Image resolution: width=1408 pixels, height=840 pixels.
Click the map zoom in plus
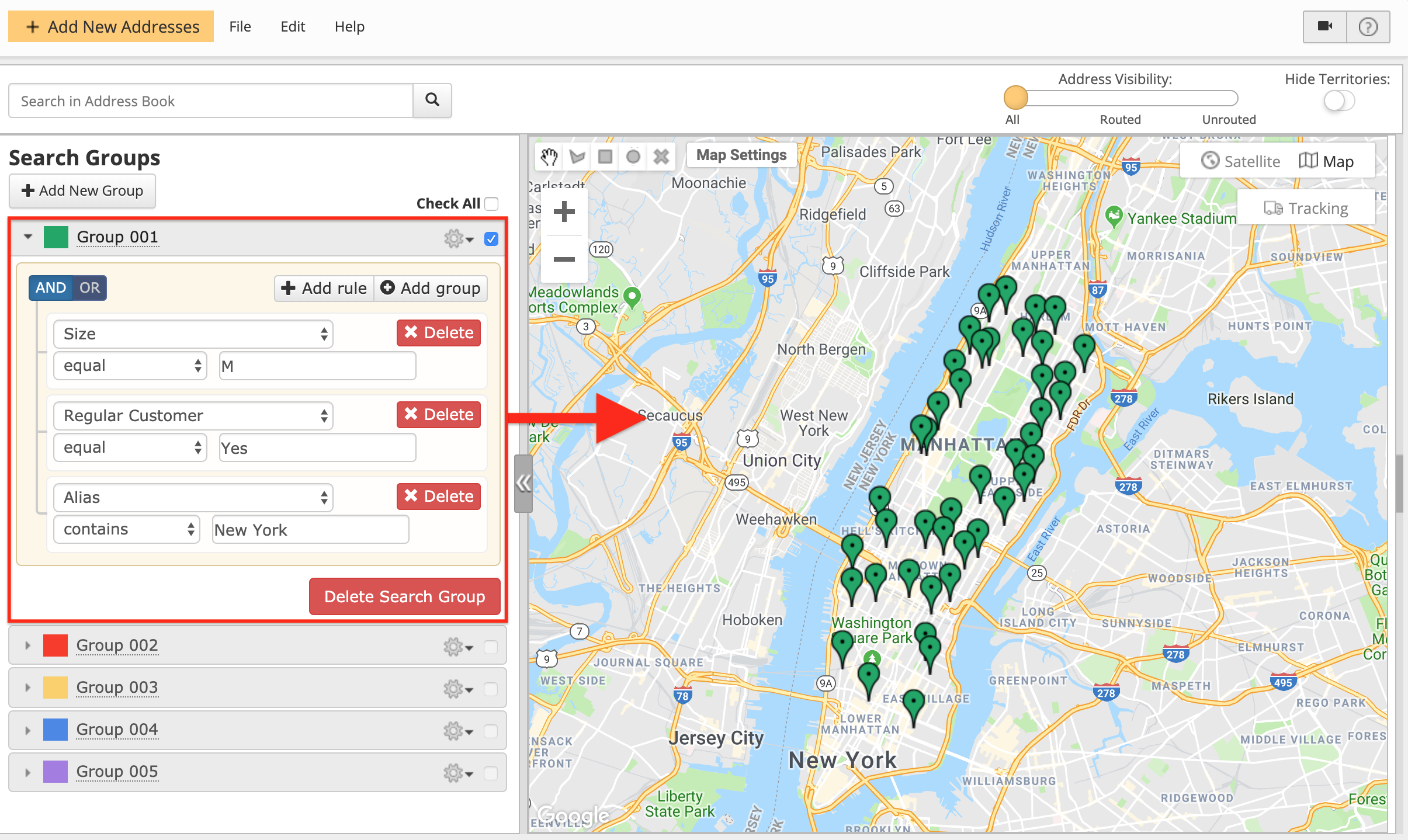[x=564, y=211]
